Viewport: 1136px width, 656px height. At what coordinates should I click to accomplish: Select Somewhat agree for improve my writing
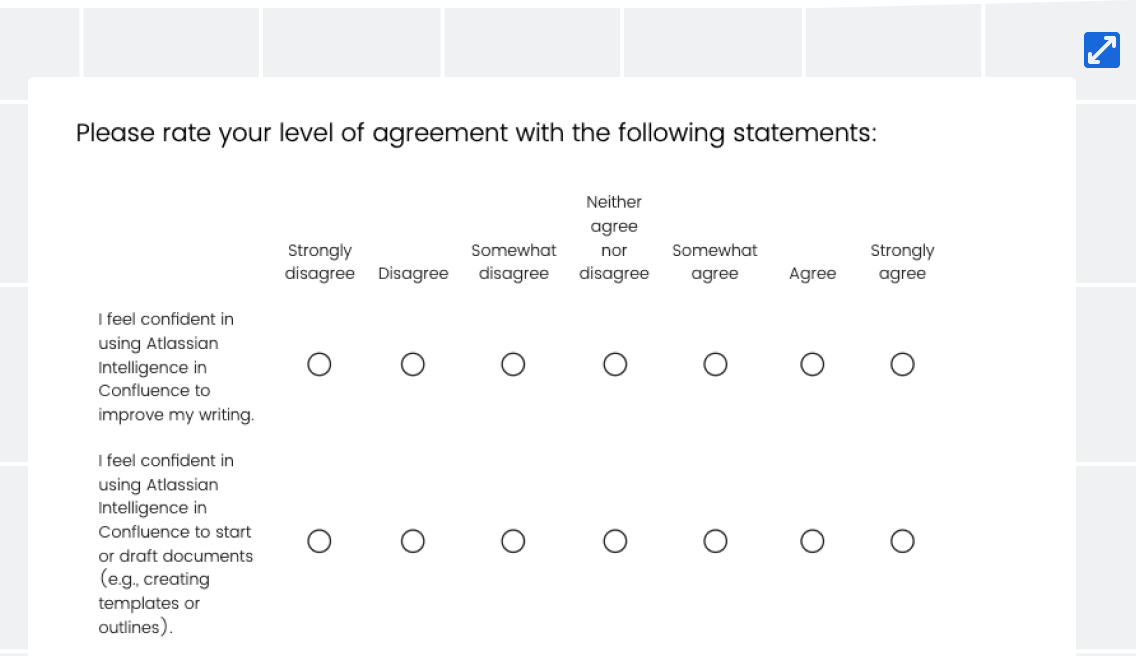coord(715,364)
